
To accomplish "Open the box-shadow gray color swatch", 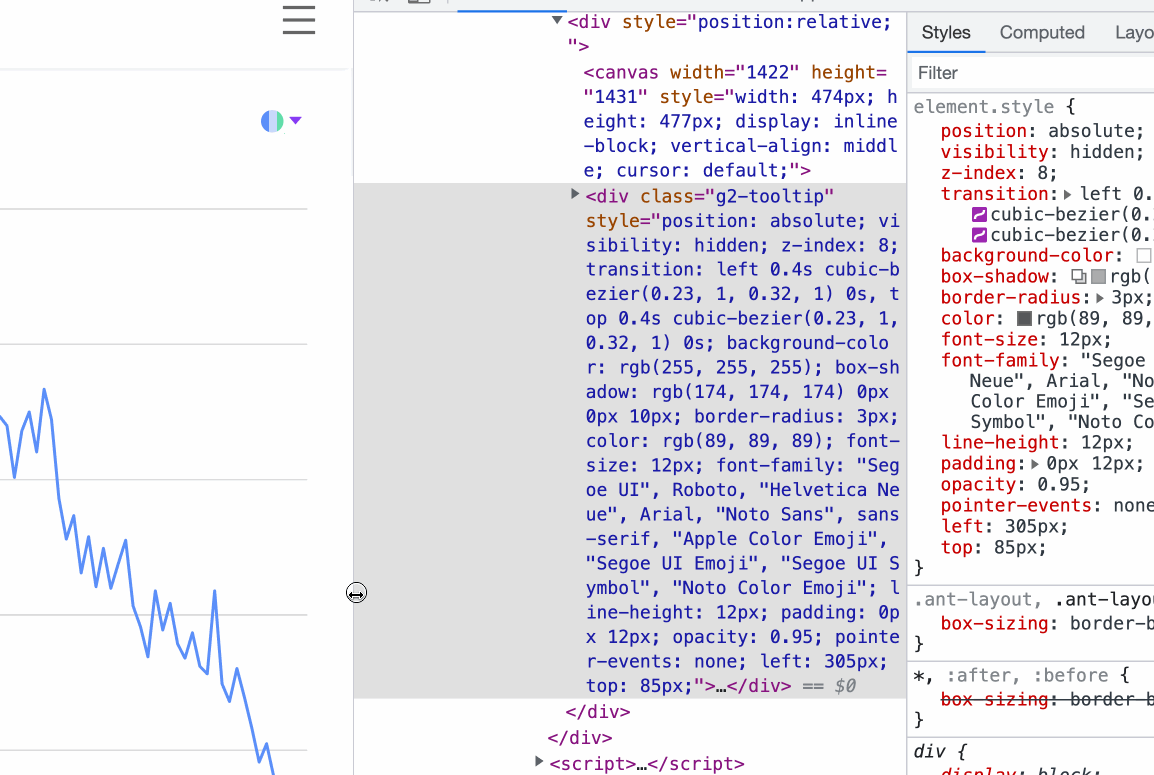I will pos(1098,277).
